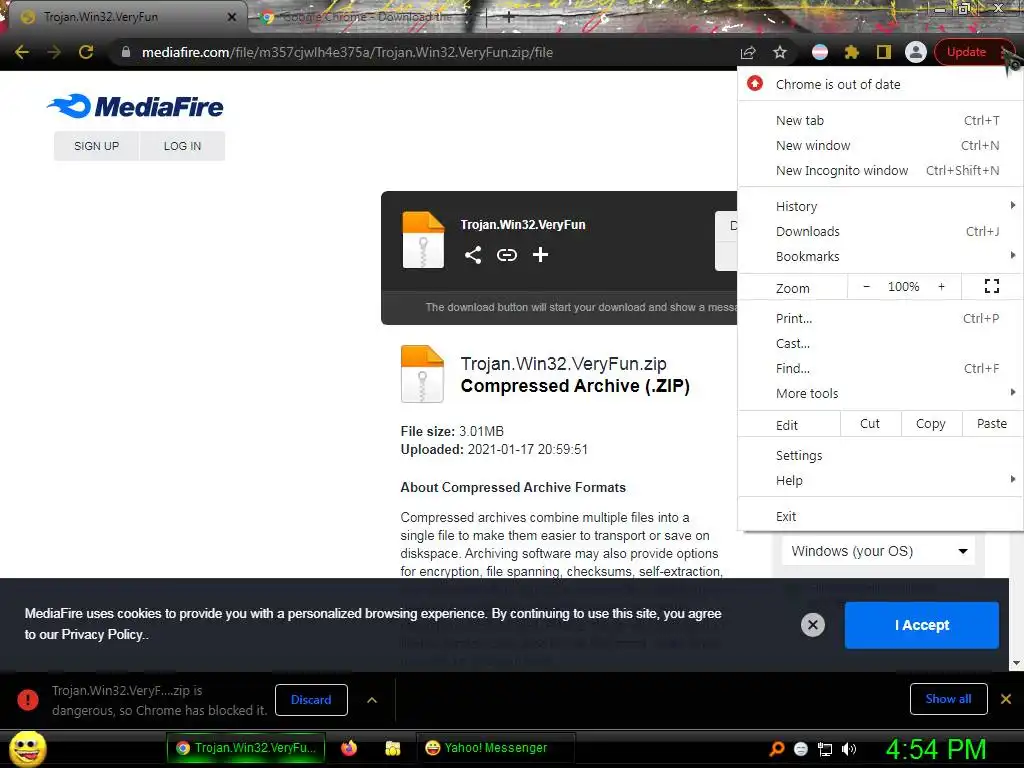Dismiss the cookie banner with X icon
1024x768 pixels.
pos(812,625)
